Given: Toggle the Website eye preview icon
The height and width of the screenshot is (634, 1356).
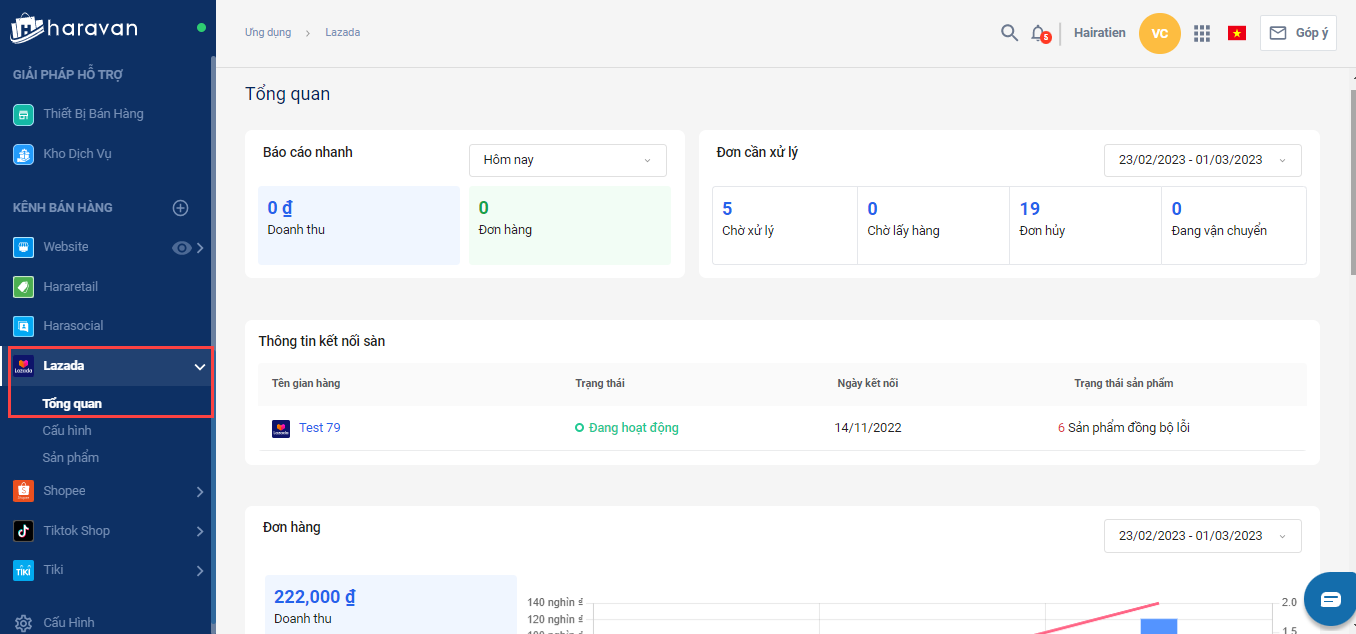Looking at the screenshot, I should [181, 248].
